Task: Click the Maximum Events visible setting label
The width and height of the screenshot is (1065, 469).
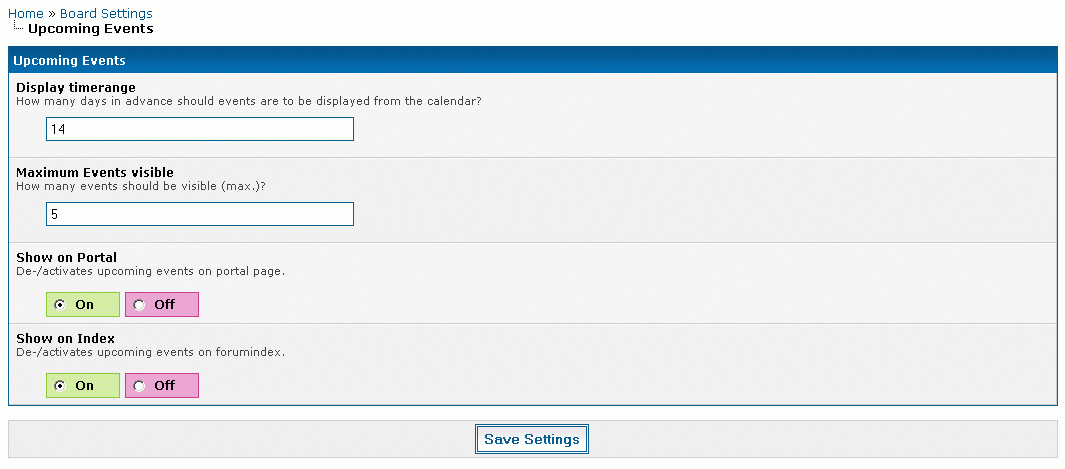Action: [x=95, y=173]
